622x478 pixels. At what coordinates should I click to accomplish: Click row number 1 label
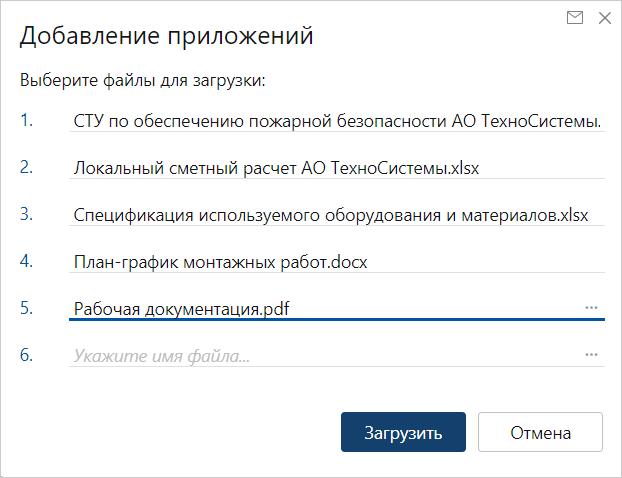(27, 120)
